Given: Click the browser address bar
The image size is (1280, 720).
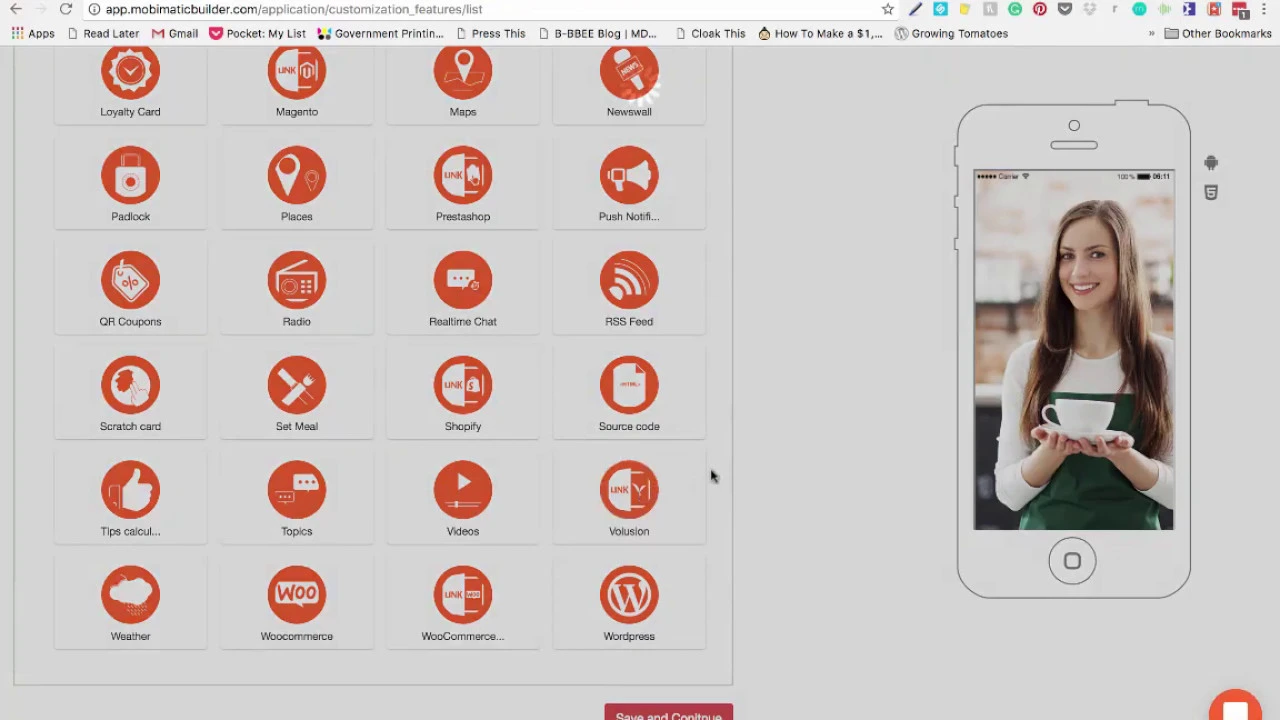Looking at the screenshot, I should (480, 9).
